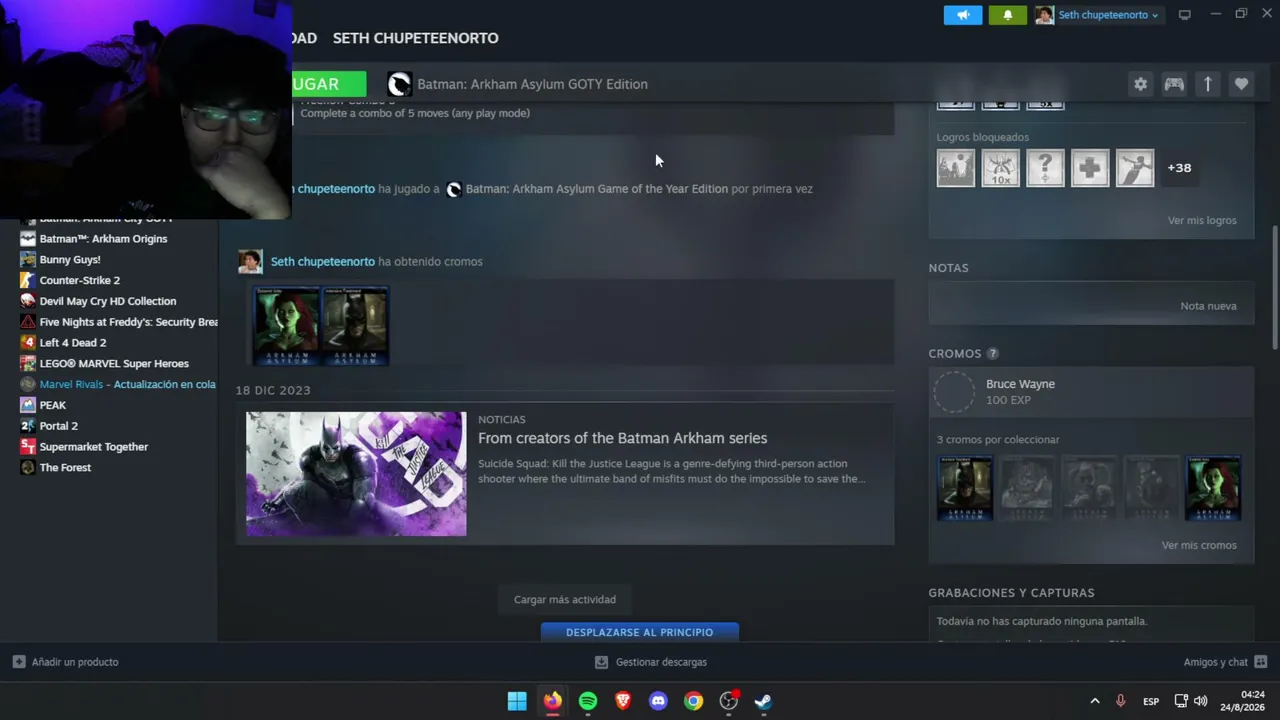1280x720 pixels.
Task: Select Marvel Rivals queued update entry
Action: click(x=127, y=384)
